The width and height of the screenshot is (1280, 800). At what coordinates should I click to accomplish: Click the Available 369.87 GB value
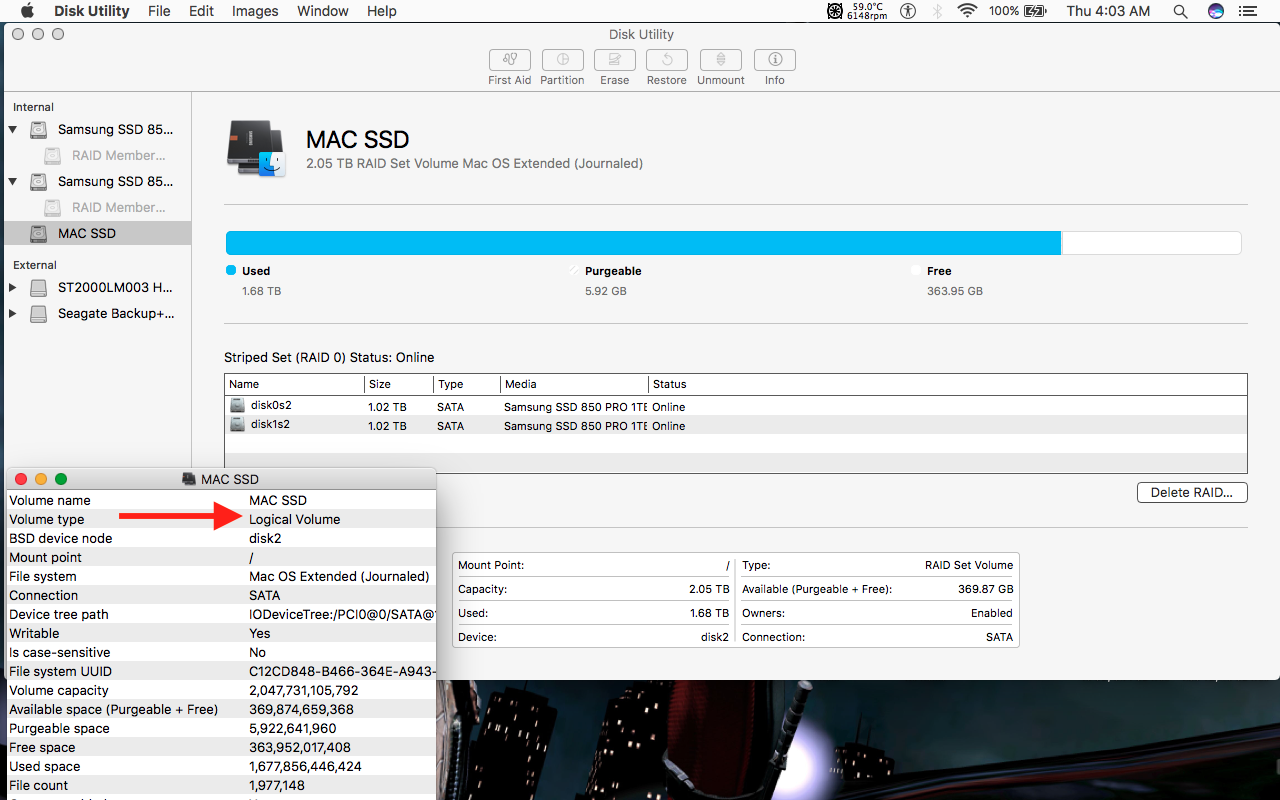point(985,589)
